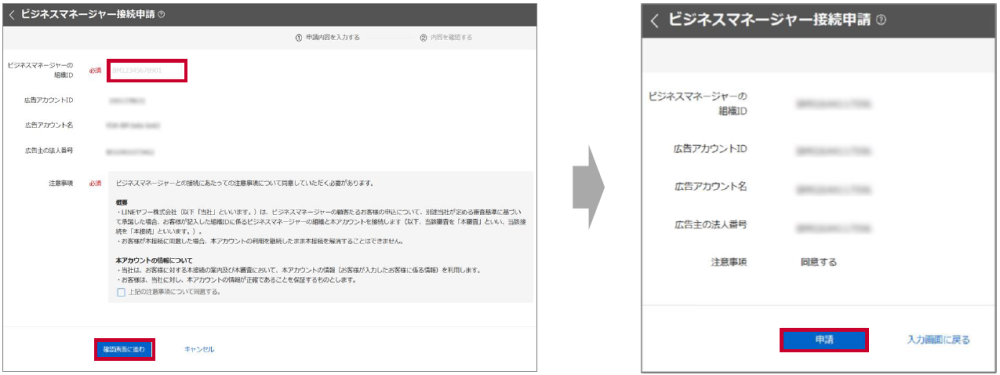Click back chevron in right confirmation panel header
Image resolution: width=1000 pixels, height=375 pixels.
click(x=654, y=20)
